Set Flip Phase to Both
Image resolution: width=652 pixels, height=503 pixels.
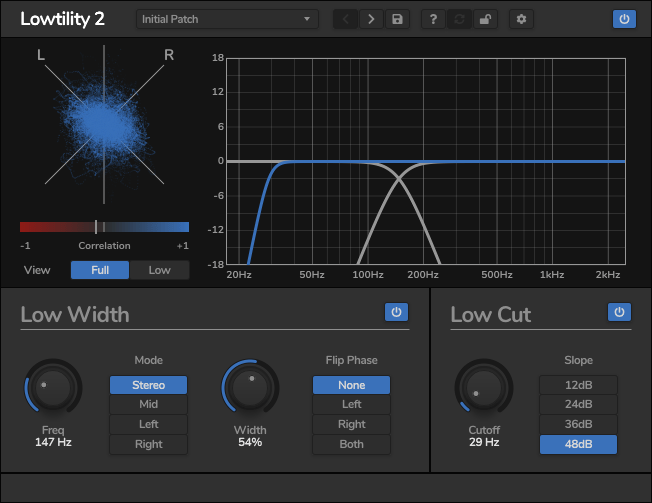pos(351,444)
